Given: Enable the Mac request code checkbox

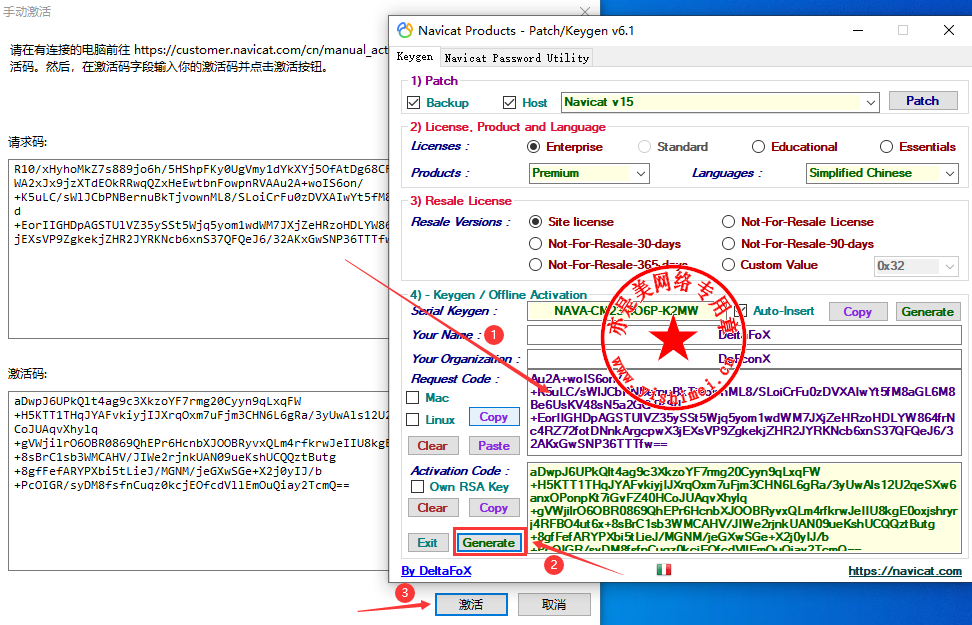Looking at the screenshot, I should tap(413, 397).
